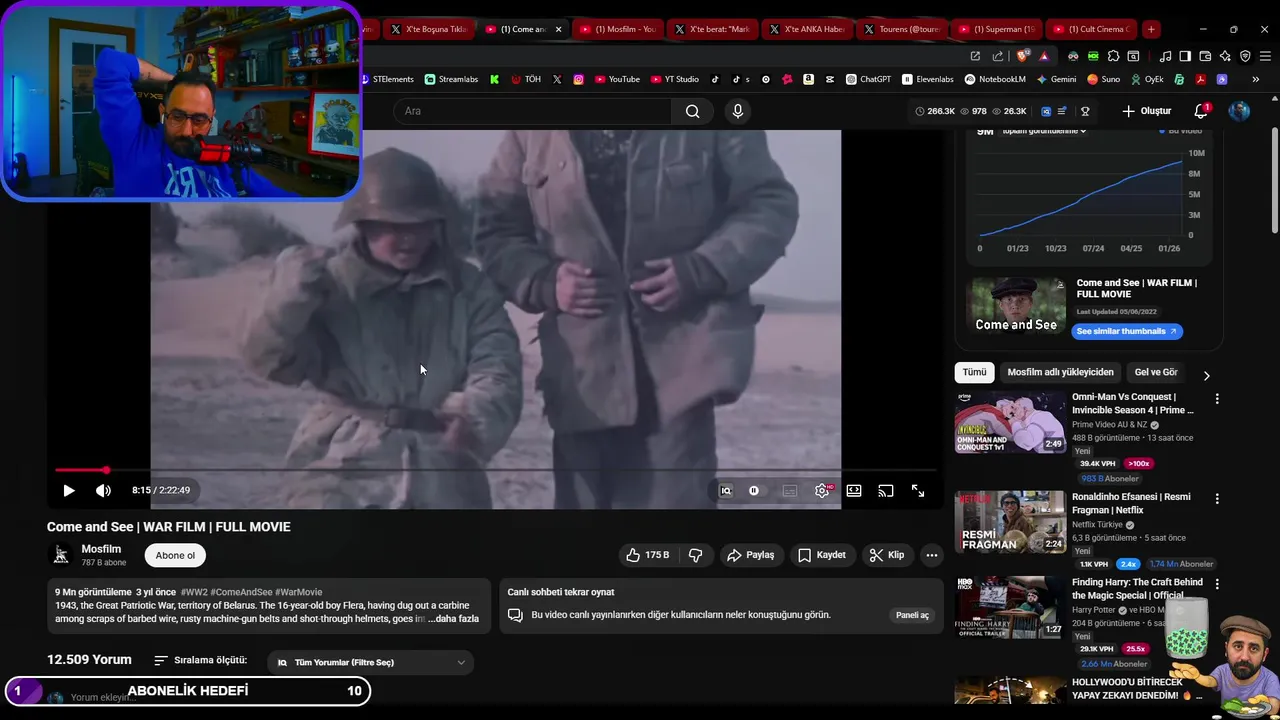This screenshot has width=1280, height=720.
Task: Subscribe to Mosfilm with Abone ol
Action: pyautogui.click(x=175, y=555)
